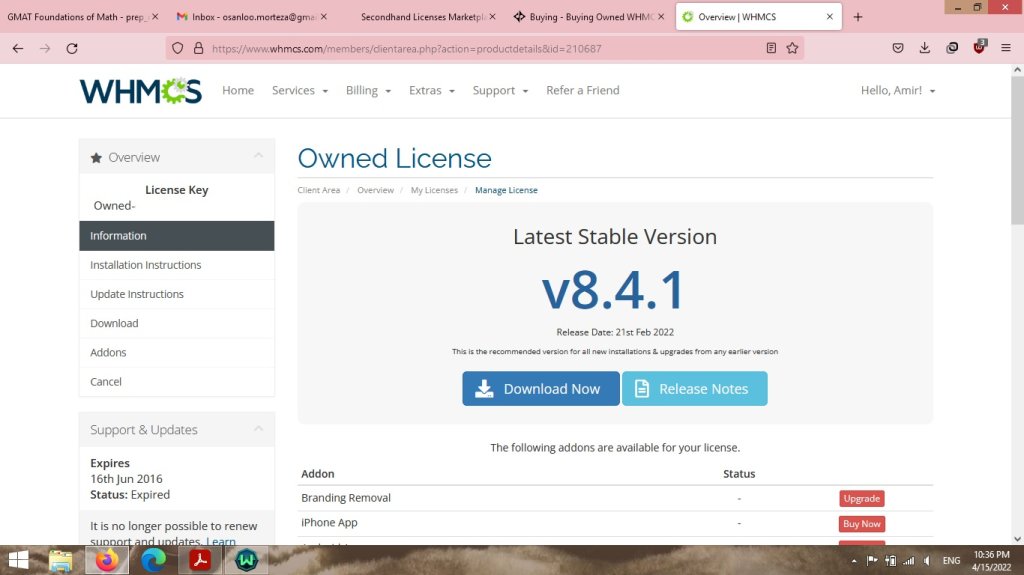Open the Addons sidebar item
The height and width of the screenshot is (575, 1024).
click(x=176, y=352)
